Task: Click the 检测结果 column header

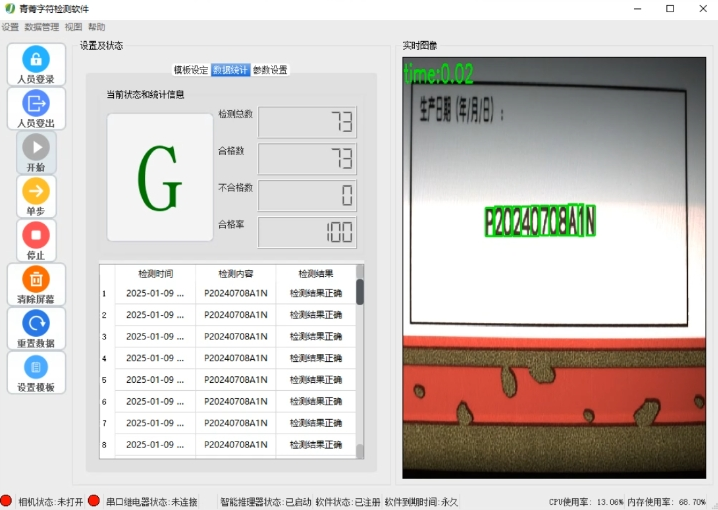Action: coord(315,273)
